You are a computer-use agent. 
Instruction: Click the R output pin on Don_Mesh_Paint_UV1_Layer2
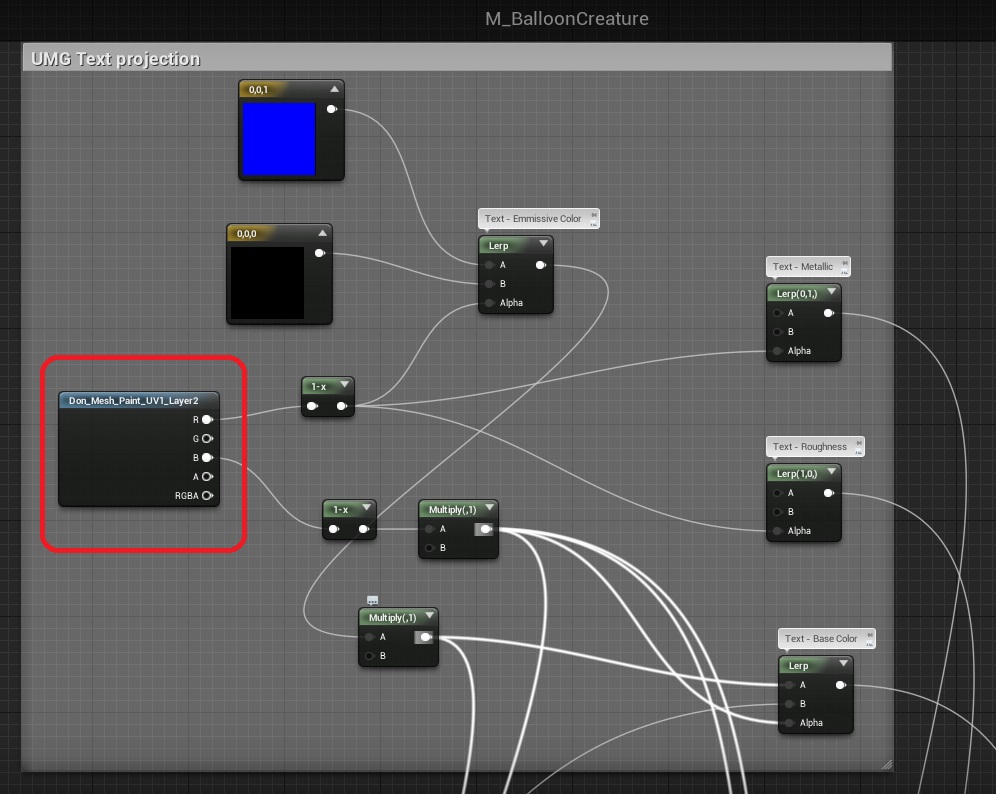click(207, 419)
